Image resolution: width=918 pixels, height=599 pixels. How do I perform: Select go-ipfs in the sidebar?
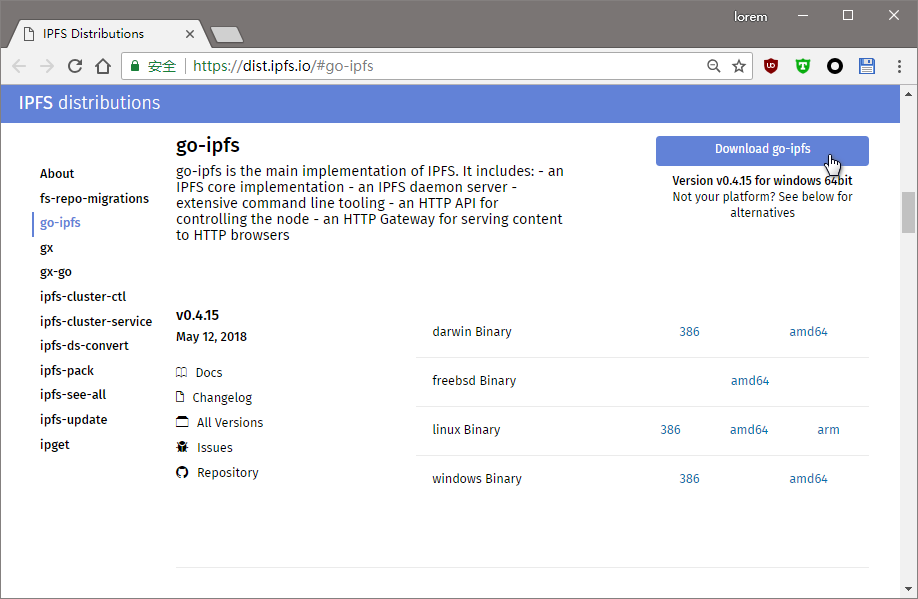(60, 223)
